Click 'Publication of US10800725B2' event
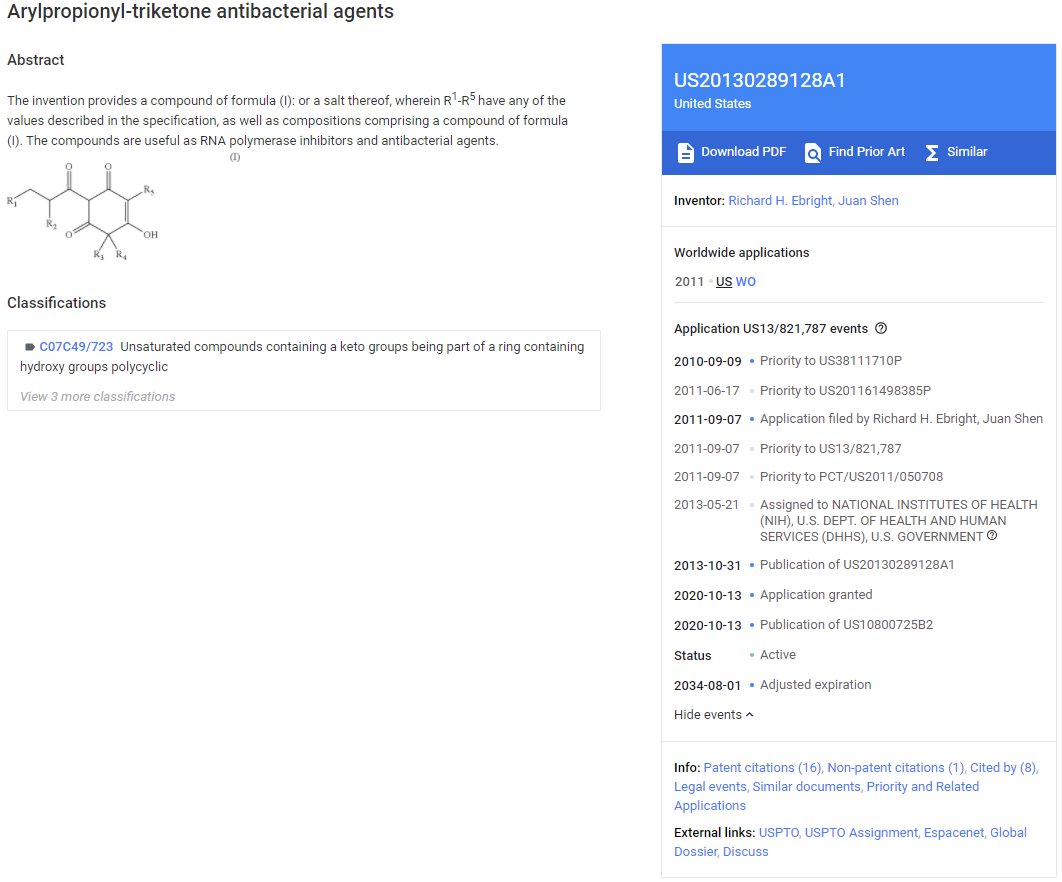Screen dimensions: 1062x882 coord(846,625)
